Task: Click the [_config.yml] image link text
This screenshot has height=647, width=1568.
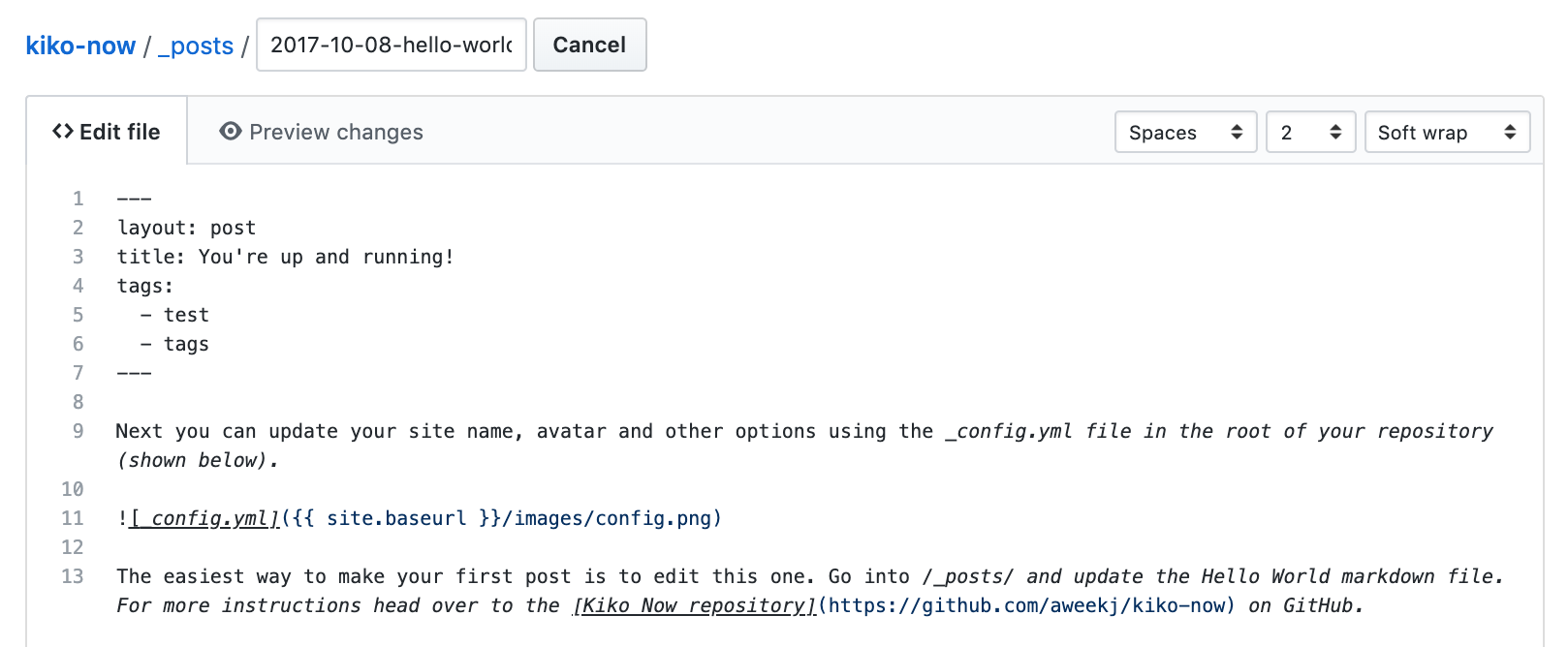Action: coord(204,518)
